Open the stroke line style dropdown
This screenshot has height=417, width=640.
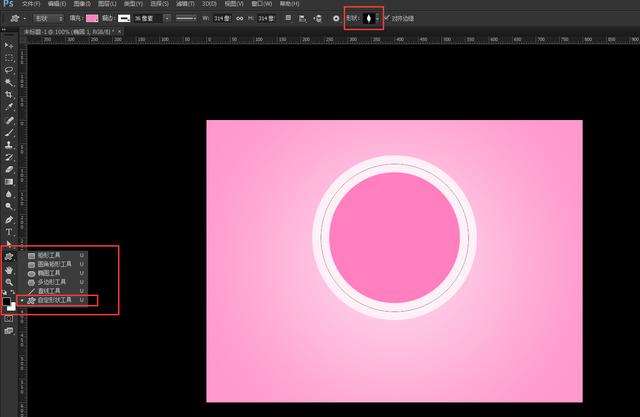click(x=186, y=18)
